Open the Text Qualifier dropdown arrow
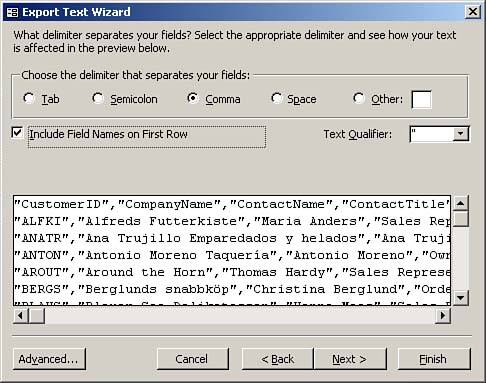The width and height of the screenshot is (486, 383). click(460, 134)
